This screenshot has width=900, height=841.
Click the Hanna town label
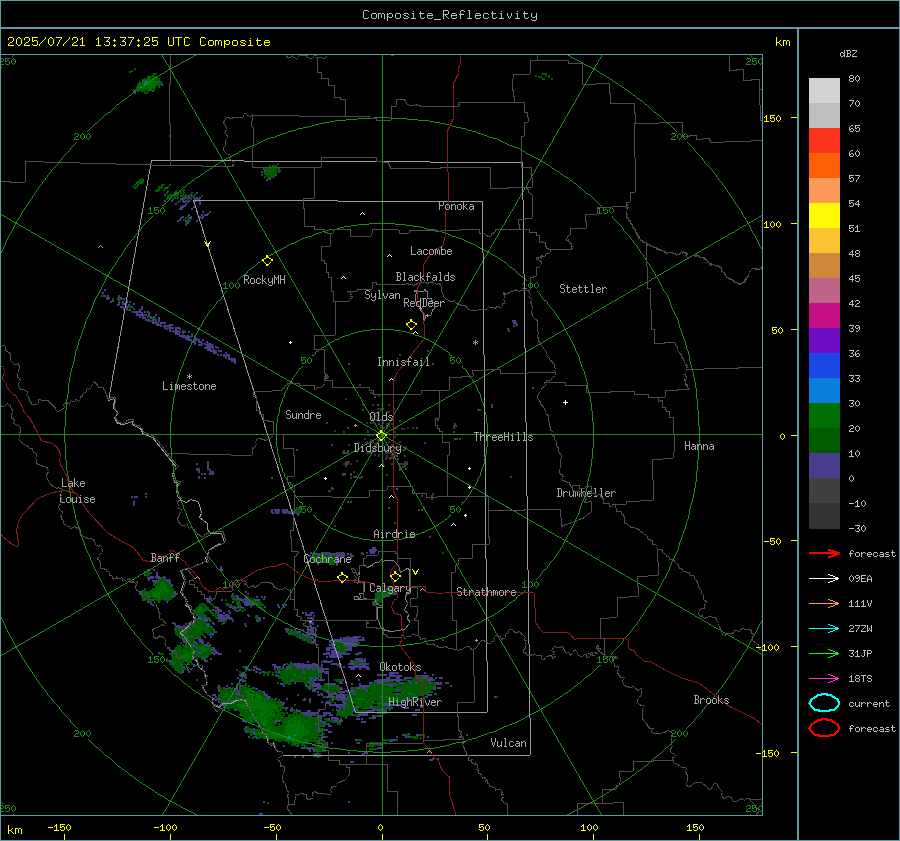pyautogui.click(x=699, y=446)
